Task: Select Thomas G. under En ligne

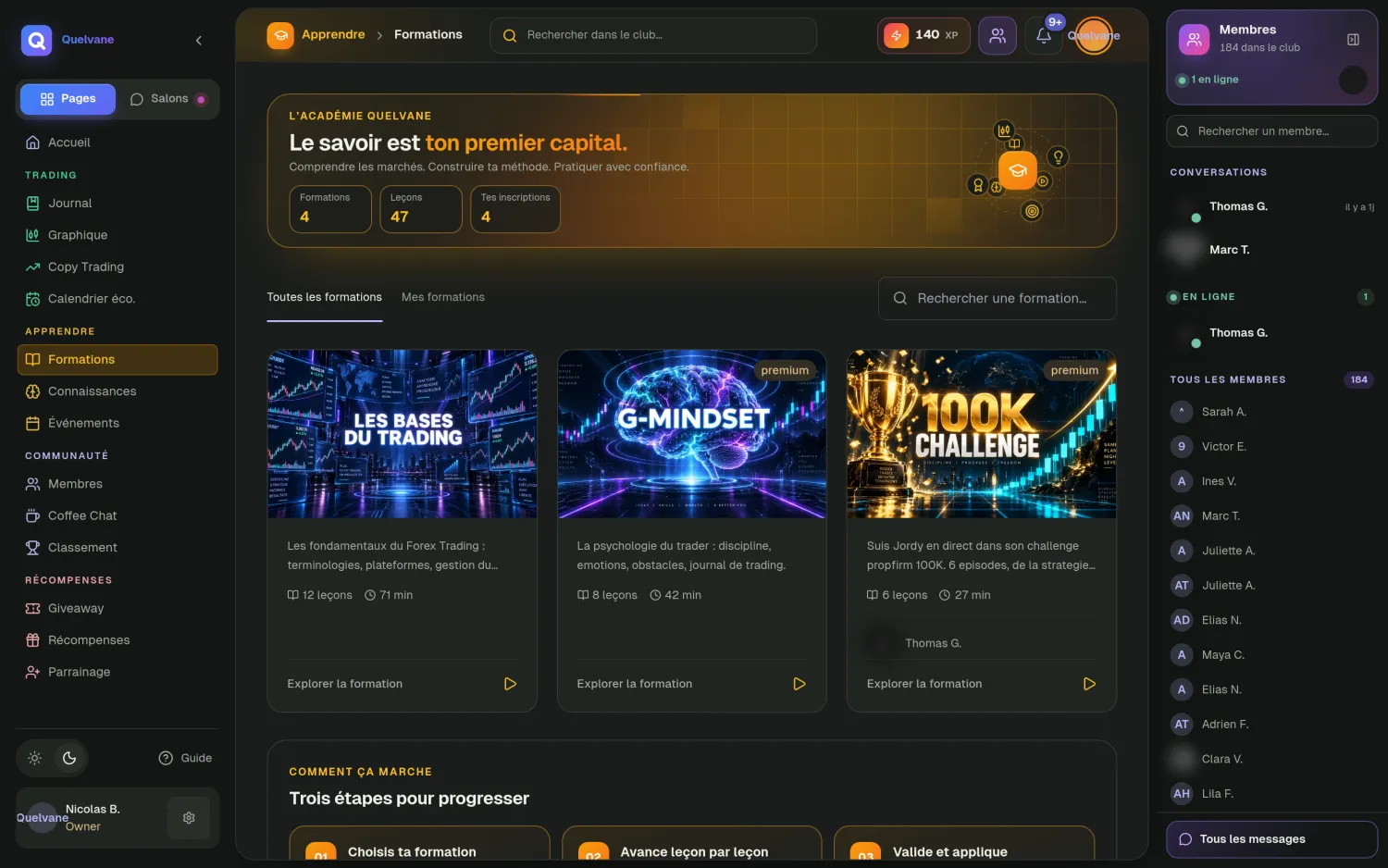Action: (x=1272, y=333)
